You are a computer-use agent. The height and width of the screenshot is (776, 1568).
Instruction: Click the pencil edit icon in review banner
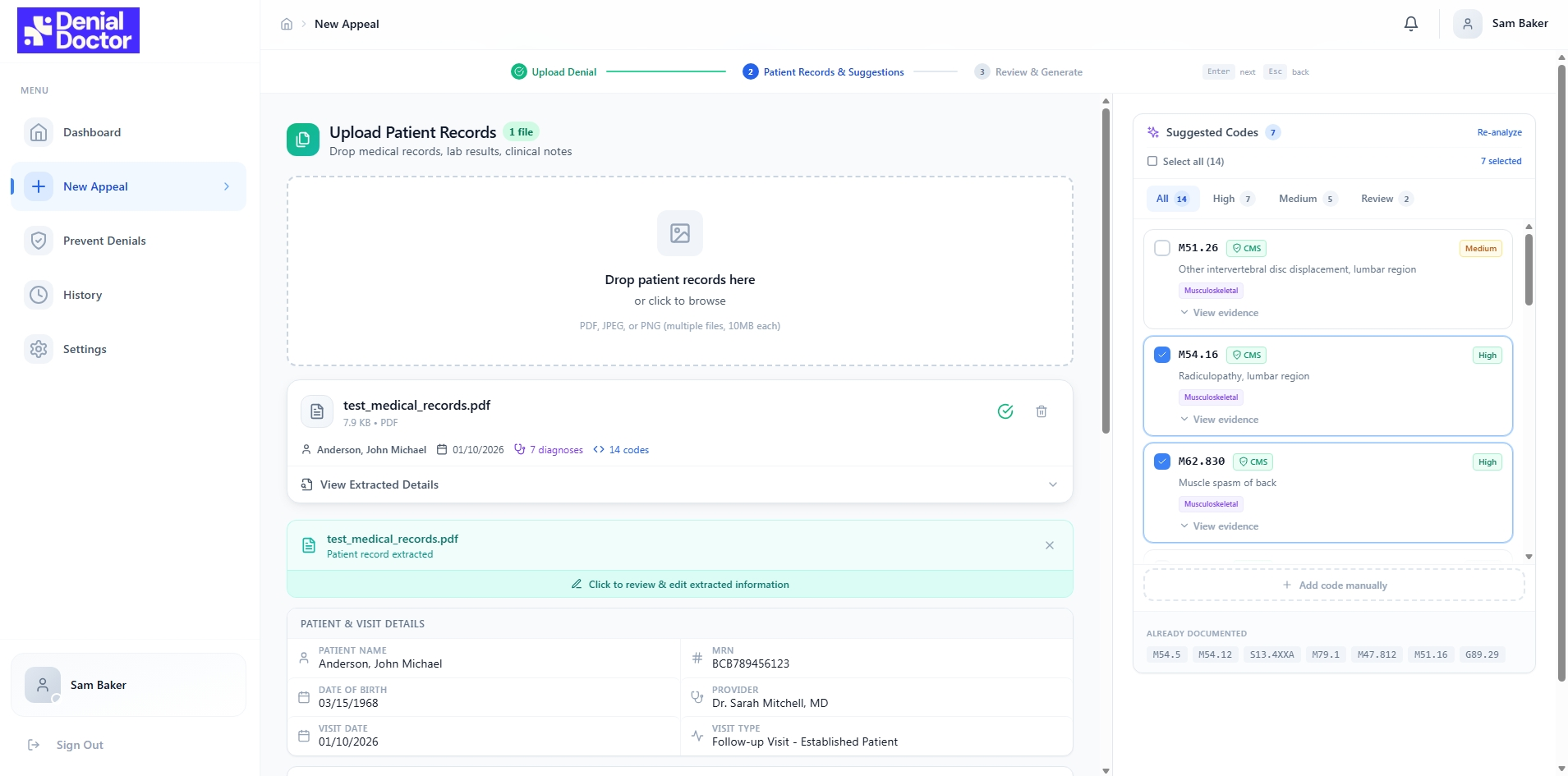click(577, 585)
